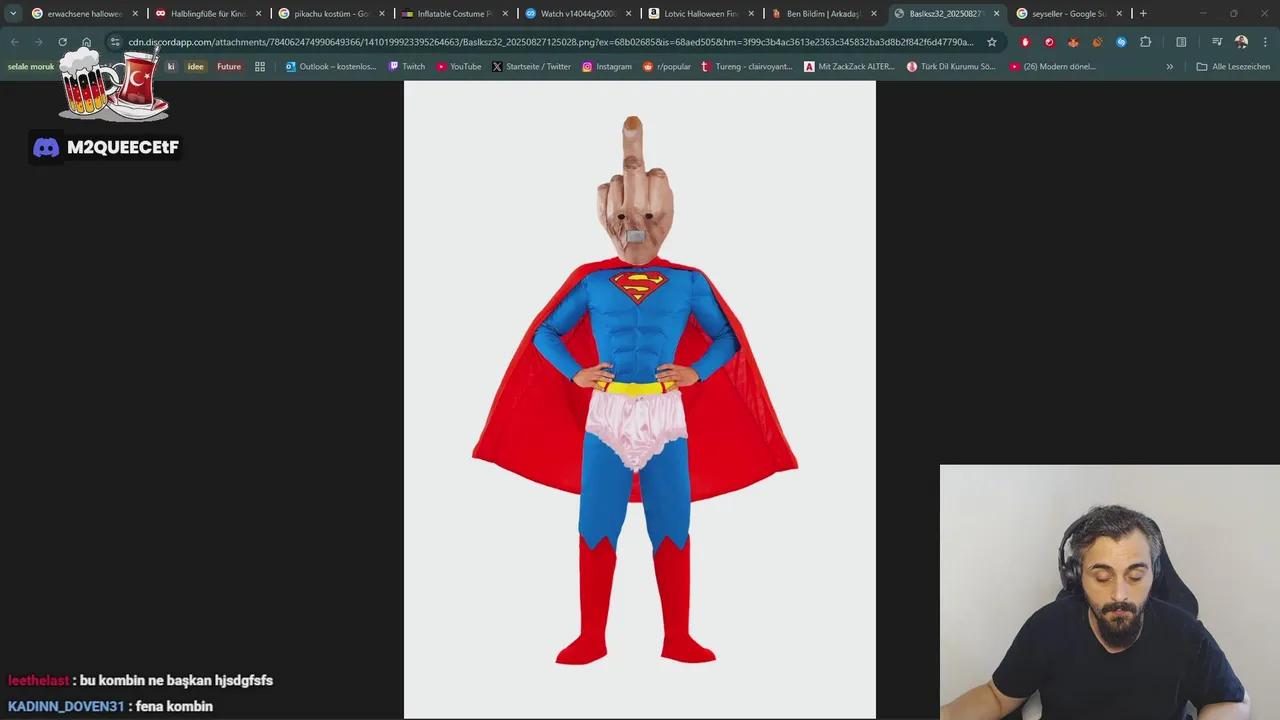Click the cdn.discordapp.com address bar
This screenshot has width=1280, height=720.
[550, 42]
